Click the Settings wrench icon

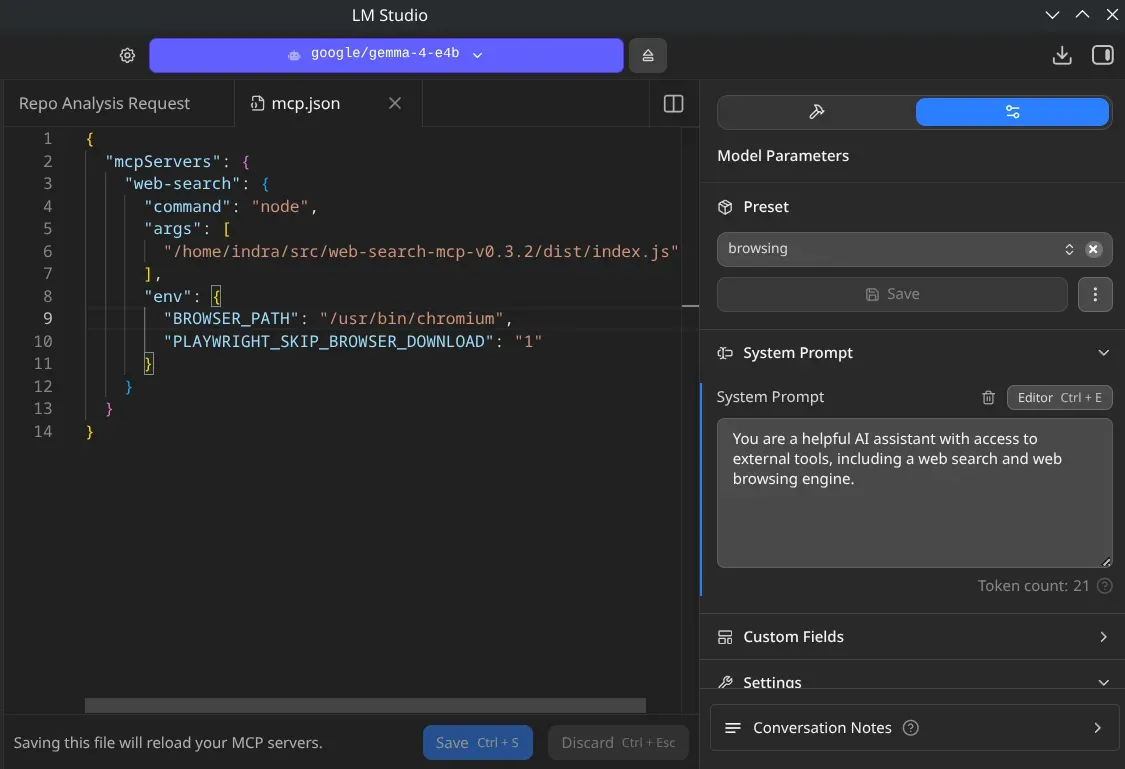click(x=725, y=682)
